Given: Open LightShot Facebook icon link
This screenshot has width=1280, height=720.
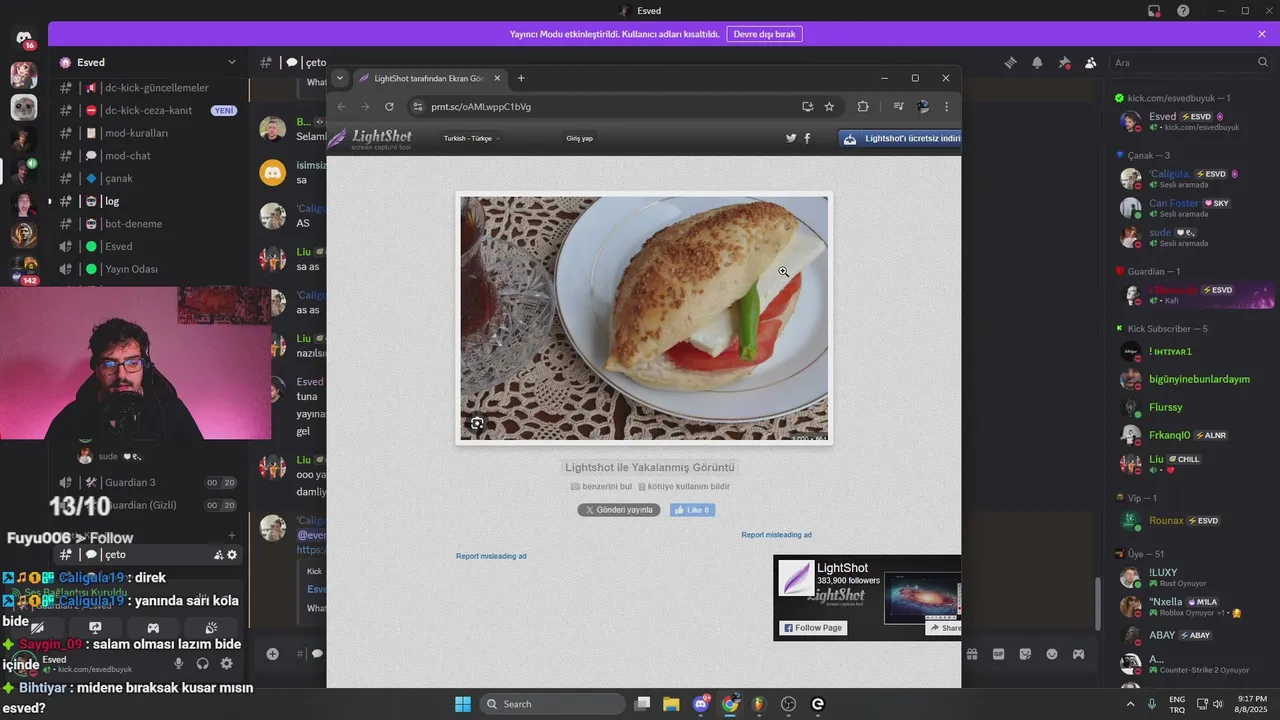Looking at the screenshot, I should click(x=807, y=138).
